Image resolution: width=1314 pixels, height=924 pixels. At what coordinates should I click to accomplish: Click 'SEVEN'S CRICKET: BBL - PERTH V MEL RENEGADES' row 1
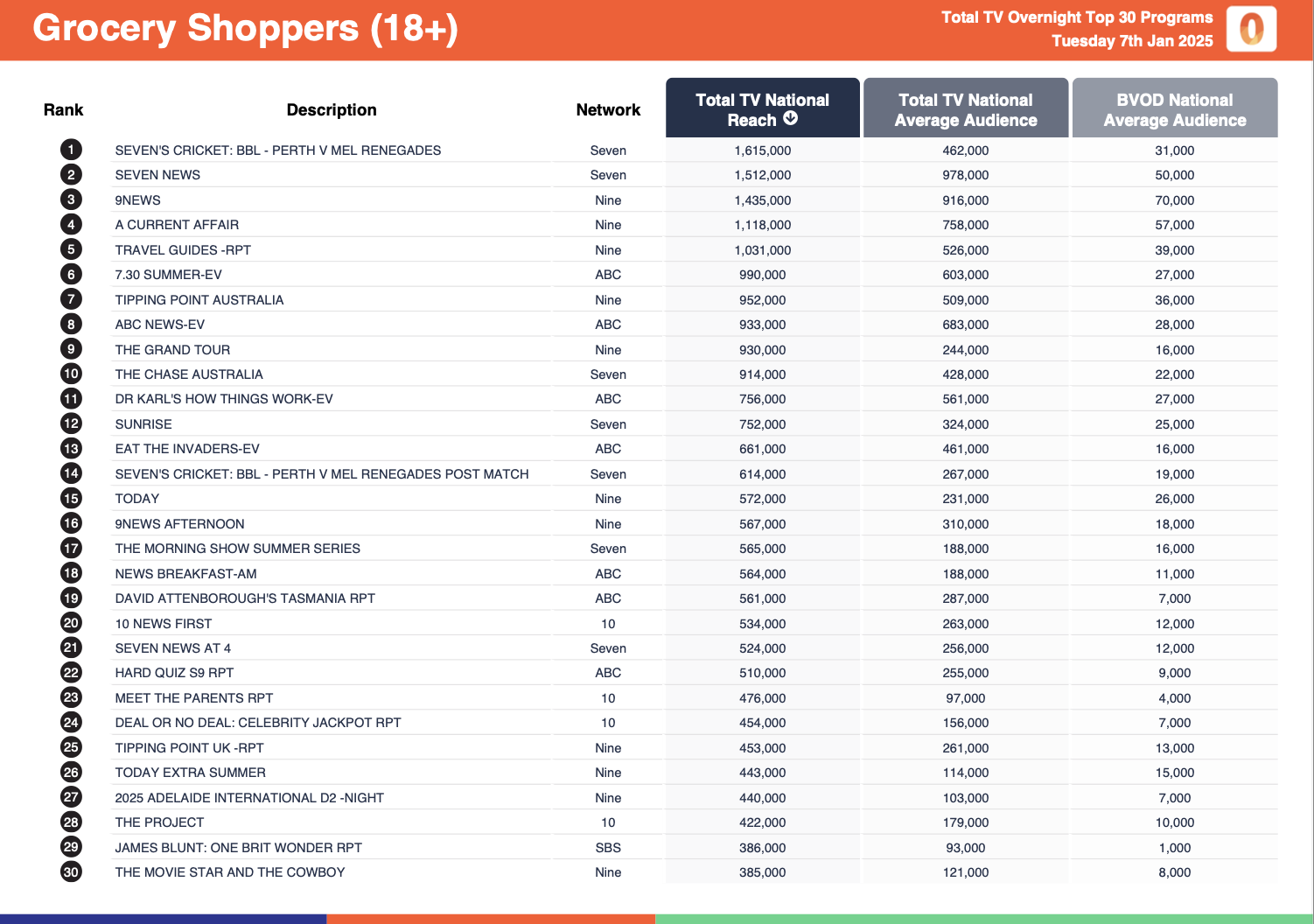click(x=278, y=150)
